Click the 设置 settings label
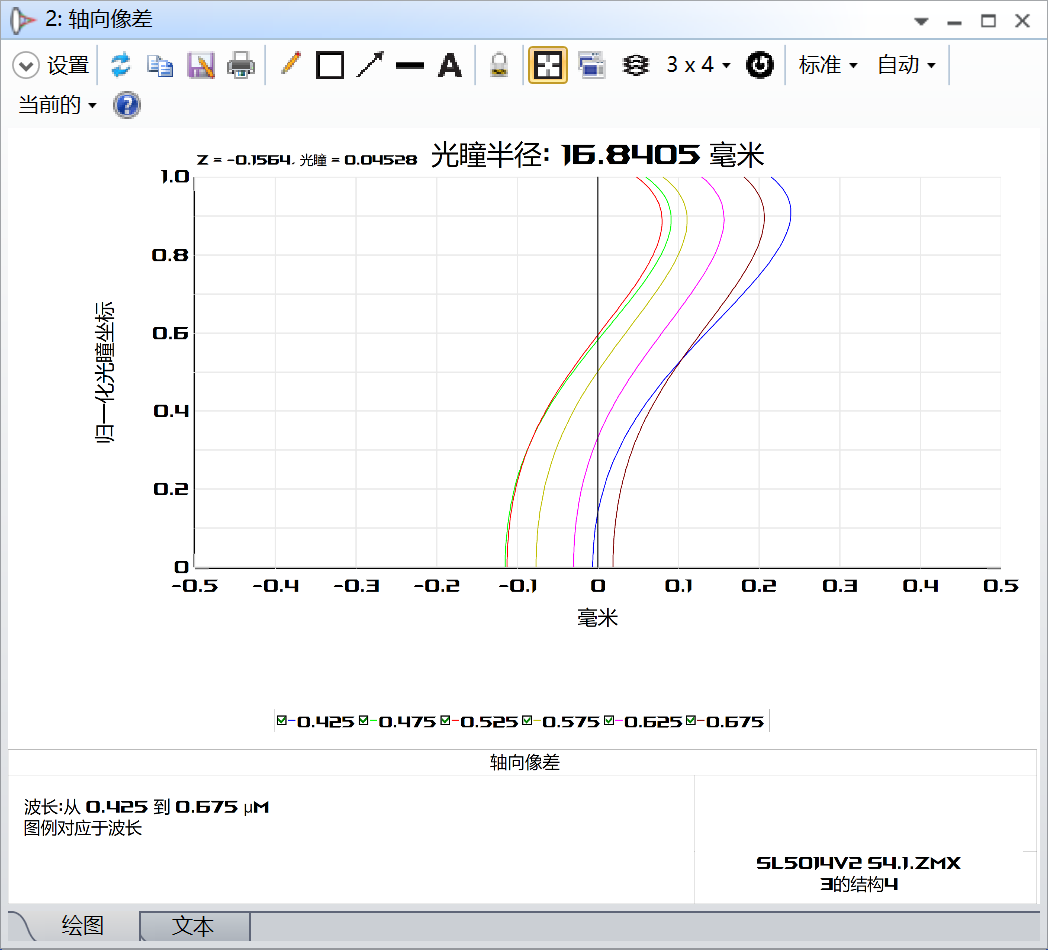The height and width of the screenshot is (950, 1048). click(68, 66)
